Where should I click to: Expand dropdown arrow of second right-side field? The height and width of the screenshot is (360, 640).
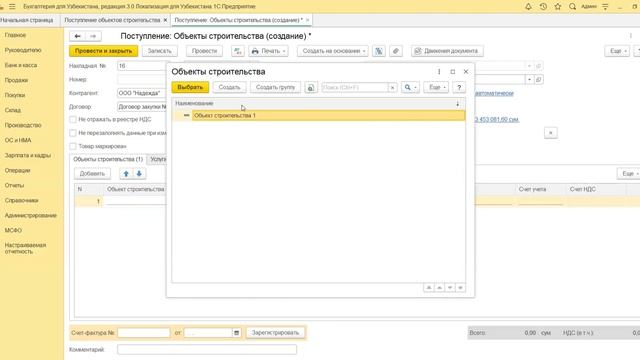[529, 80]
